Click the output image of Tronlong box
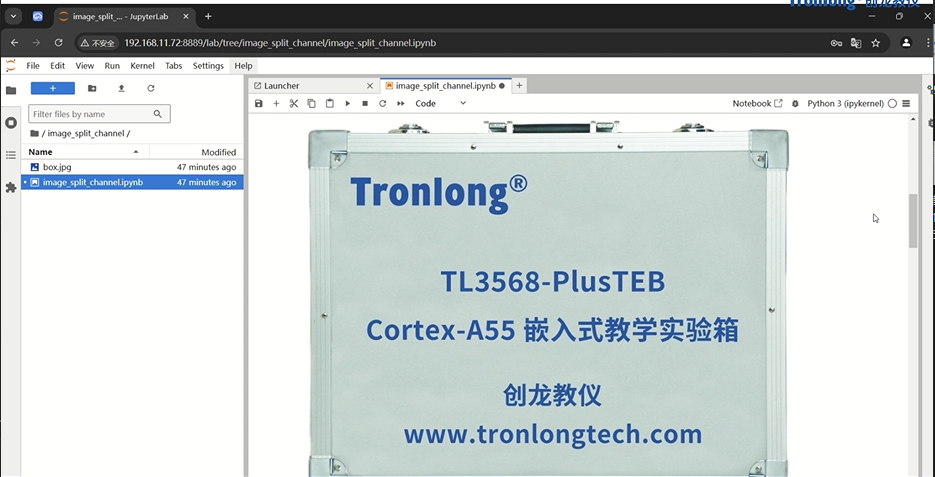The image size is (935, 477). pos(549,298)
